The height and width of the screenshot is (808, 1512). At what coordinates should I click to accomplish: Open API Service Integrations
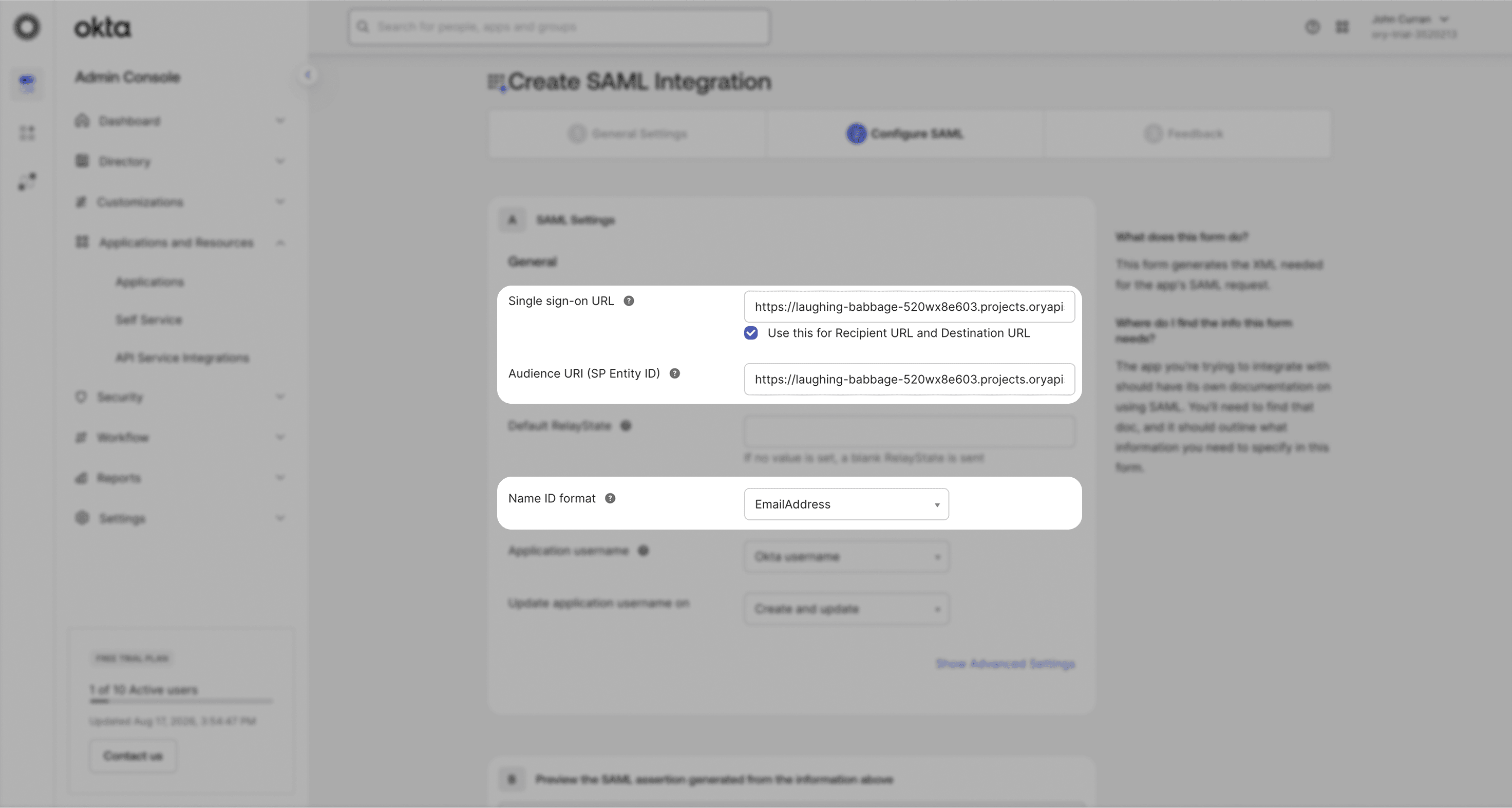(x=182, y=358)
